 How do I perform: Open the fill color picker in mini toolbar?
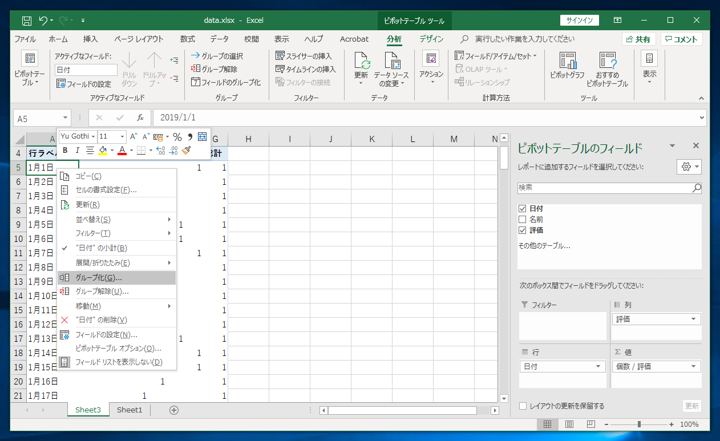click(x=112, y=150)
